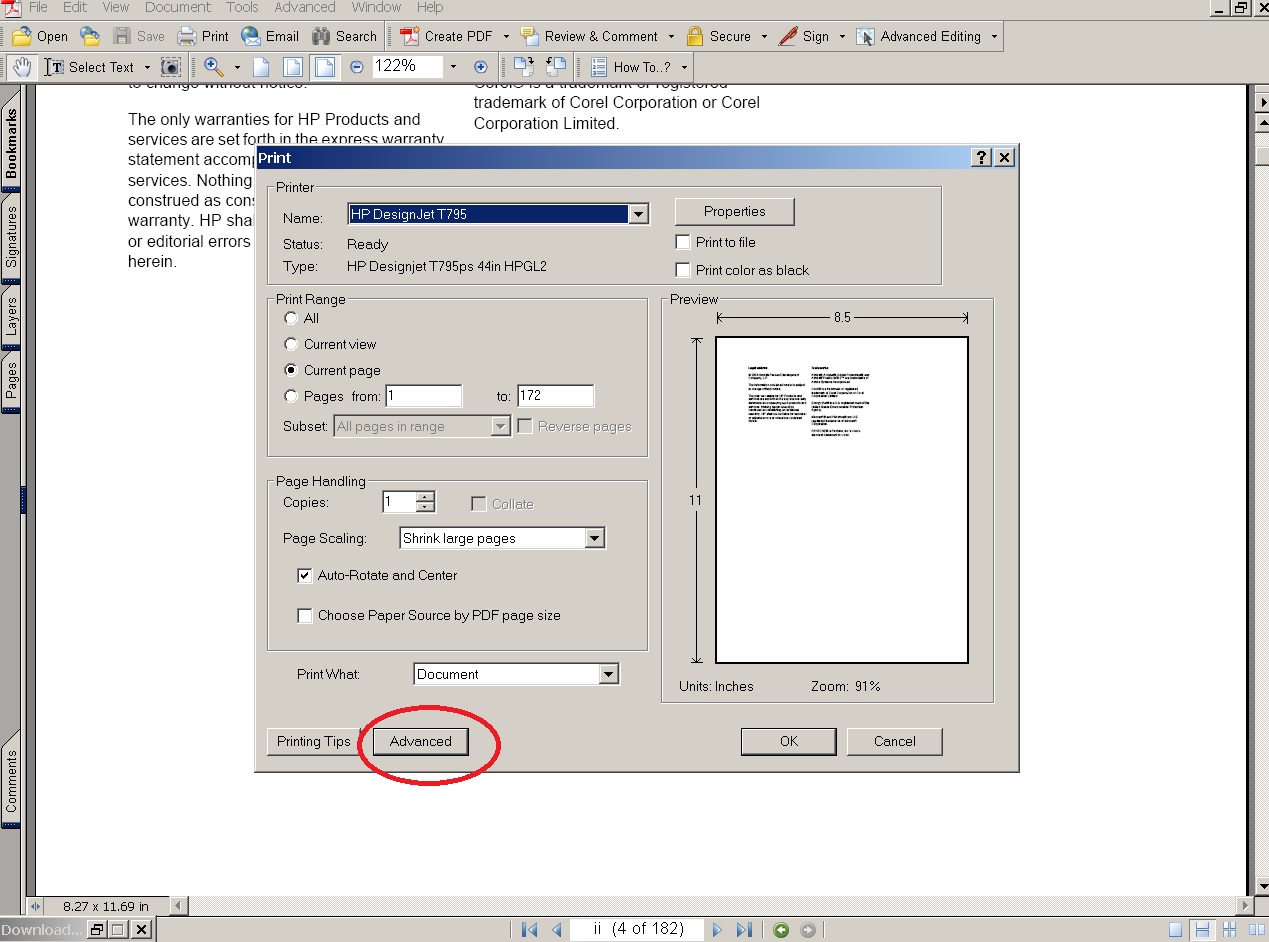Screen dimensions: 1269x942
Task: Click the Advanced button in Print dialog
Action: click(x=421, y=741)
